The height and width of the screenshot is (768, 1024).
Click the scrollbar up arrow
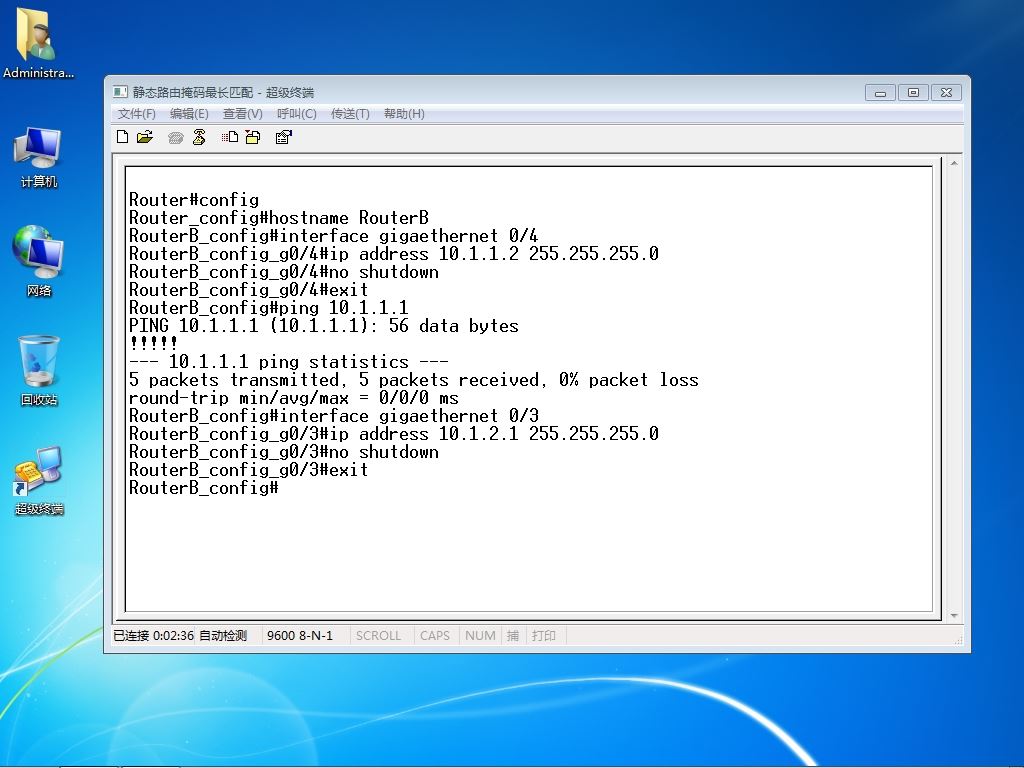click(954, 163)
